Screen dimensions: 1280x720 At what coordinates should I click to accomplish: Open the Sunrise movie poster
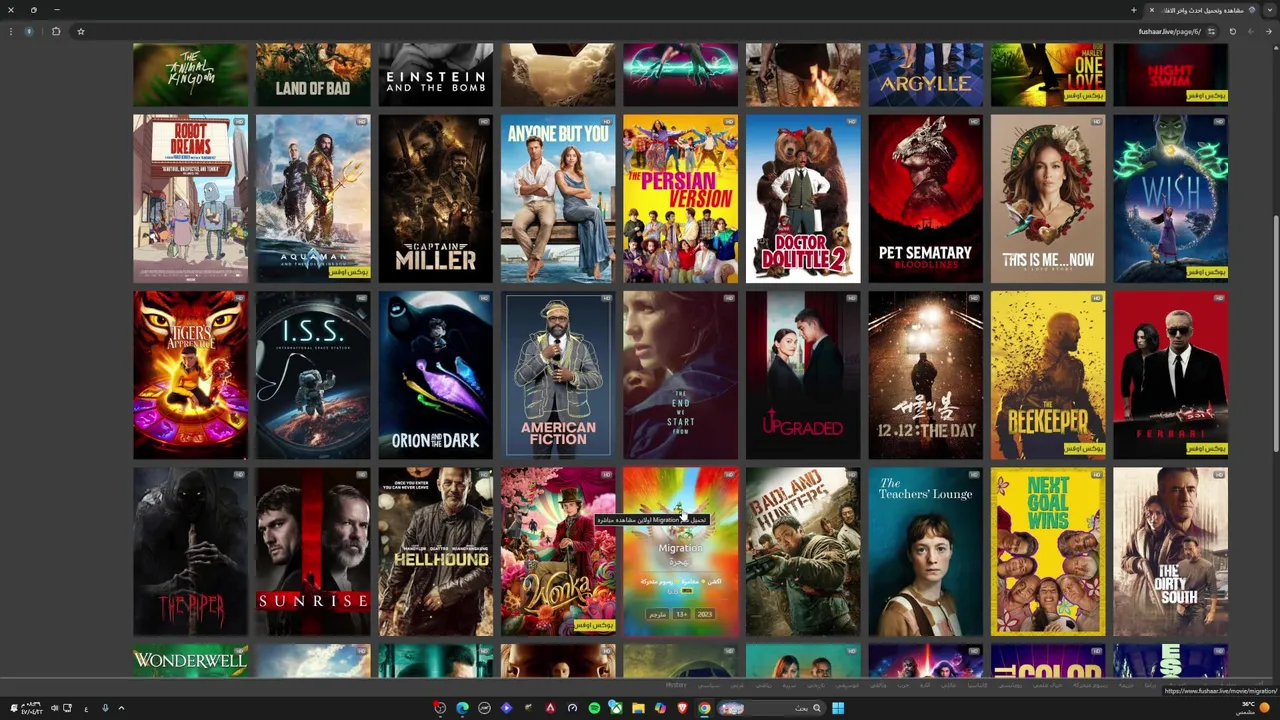point(313,552)
